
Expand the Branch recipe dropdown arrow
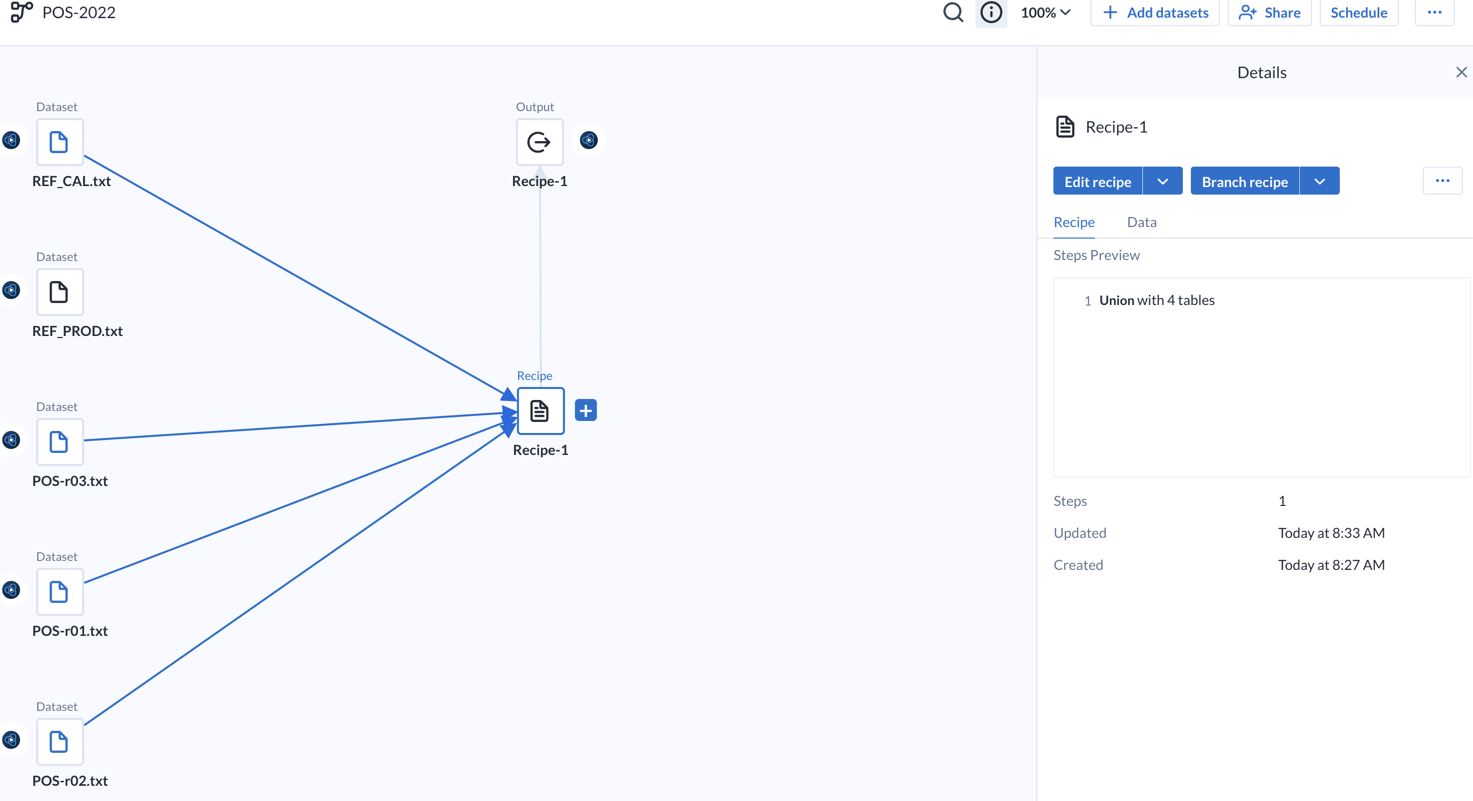[1319, 181]
